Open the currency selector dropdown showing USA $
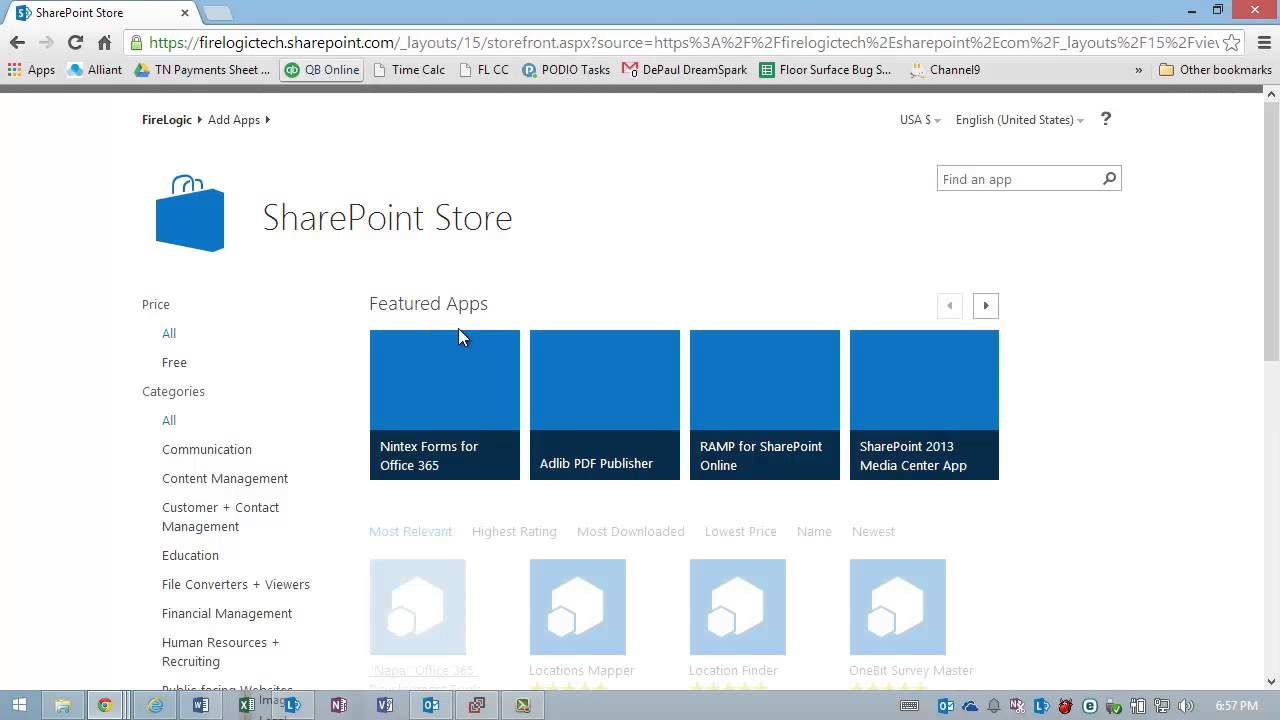 pos(917,119)
